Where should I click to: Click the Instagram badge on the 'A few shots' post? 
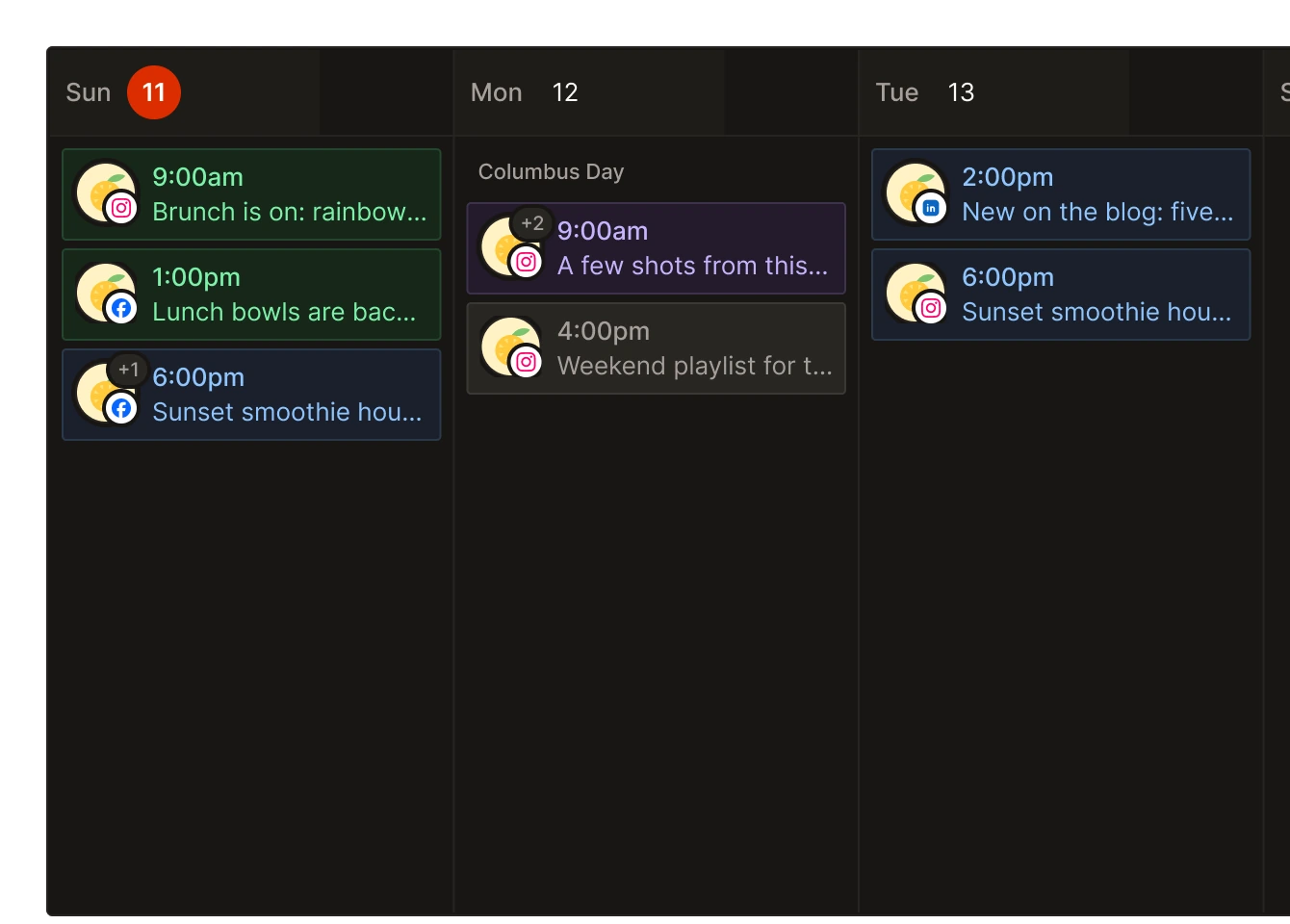pos(527,262)
